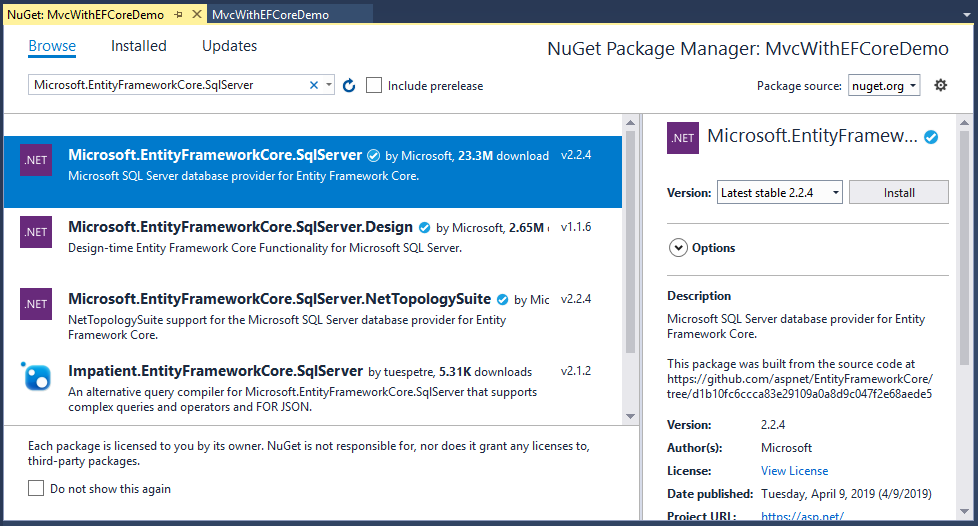Click package list scrollbar down arrow
The width and height of the screenshot is (978, 526).
click(x=630, y=416)
